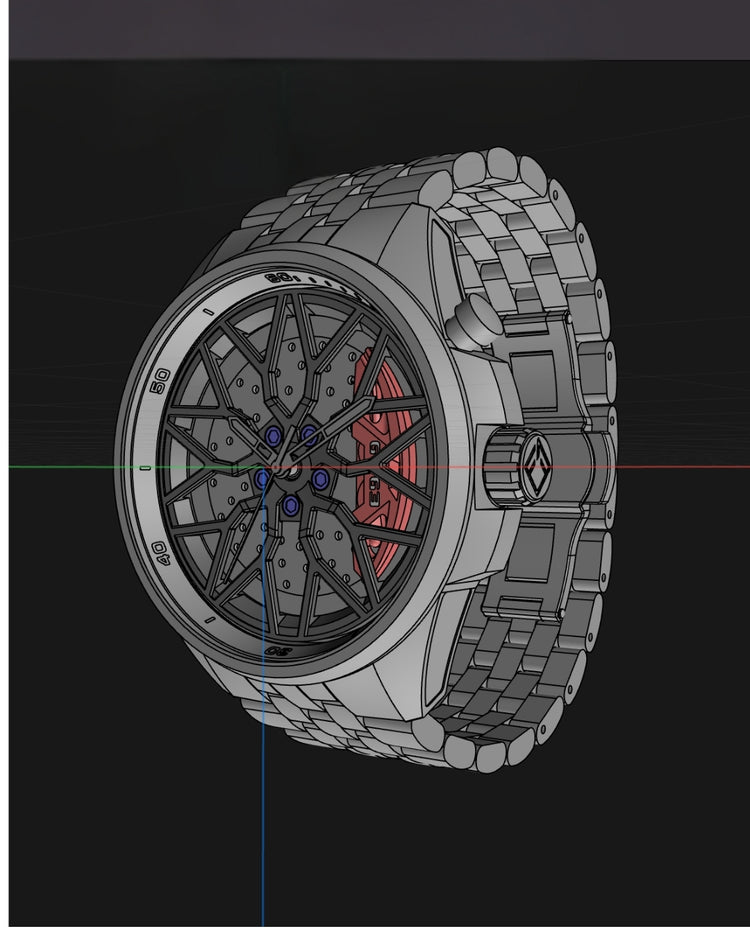Screen dimensions: 750x938
Task: Click the bottom blue lug nut
Action: tap(288, 505)
